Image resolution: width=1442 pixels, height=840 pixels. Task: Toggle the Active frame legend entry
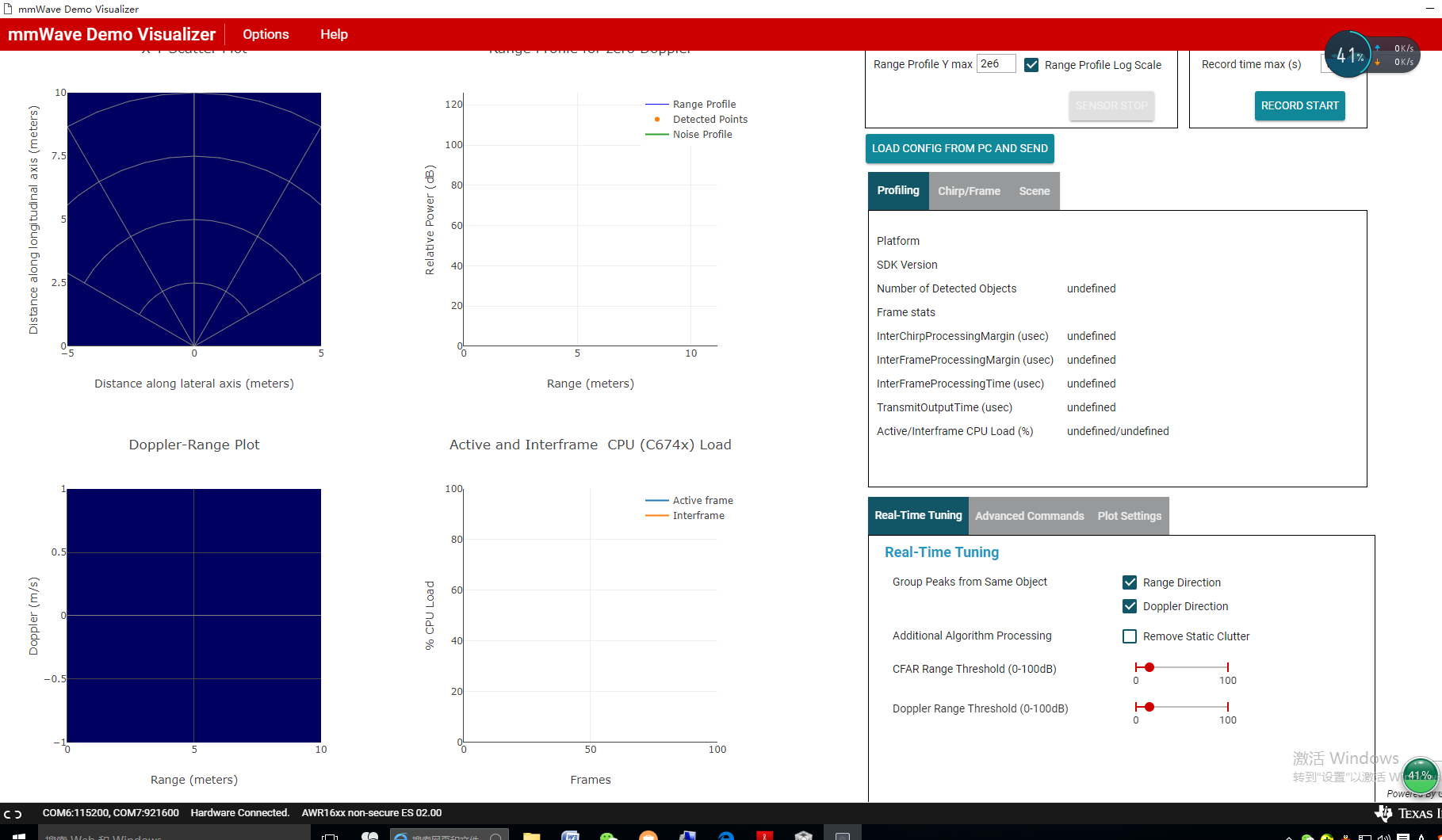click(x=689, y=500)
